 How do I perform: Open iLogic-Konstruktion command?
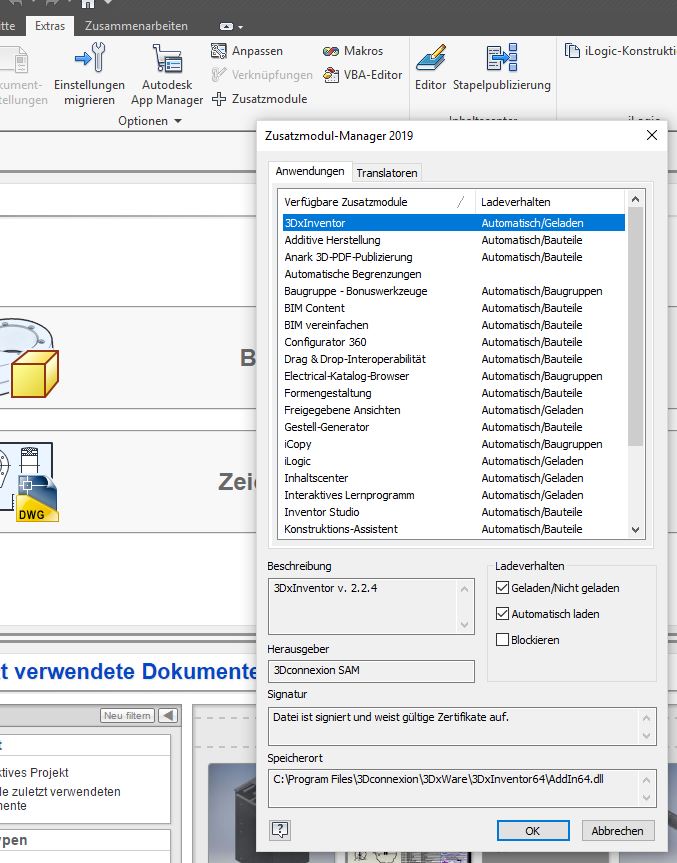(621, 51)
